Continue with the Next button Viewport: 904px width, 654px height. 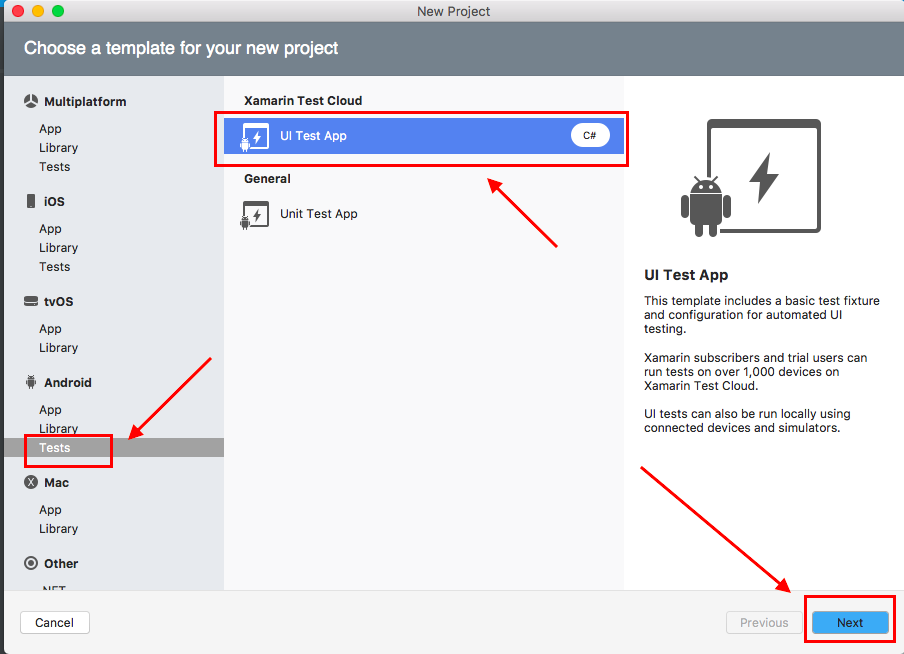click(x=850, y=622)
